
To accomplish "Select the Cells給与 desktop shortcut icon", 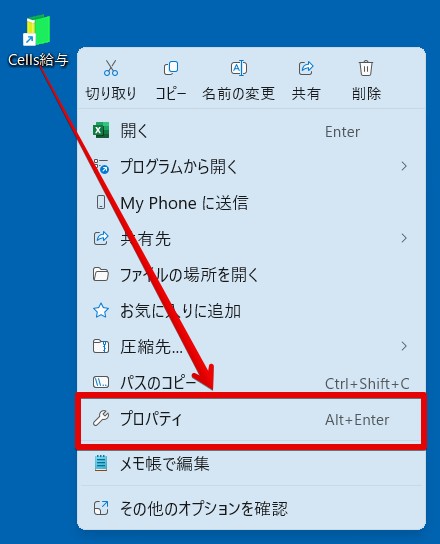I will 37,30.
